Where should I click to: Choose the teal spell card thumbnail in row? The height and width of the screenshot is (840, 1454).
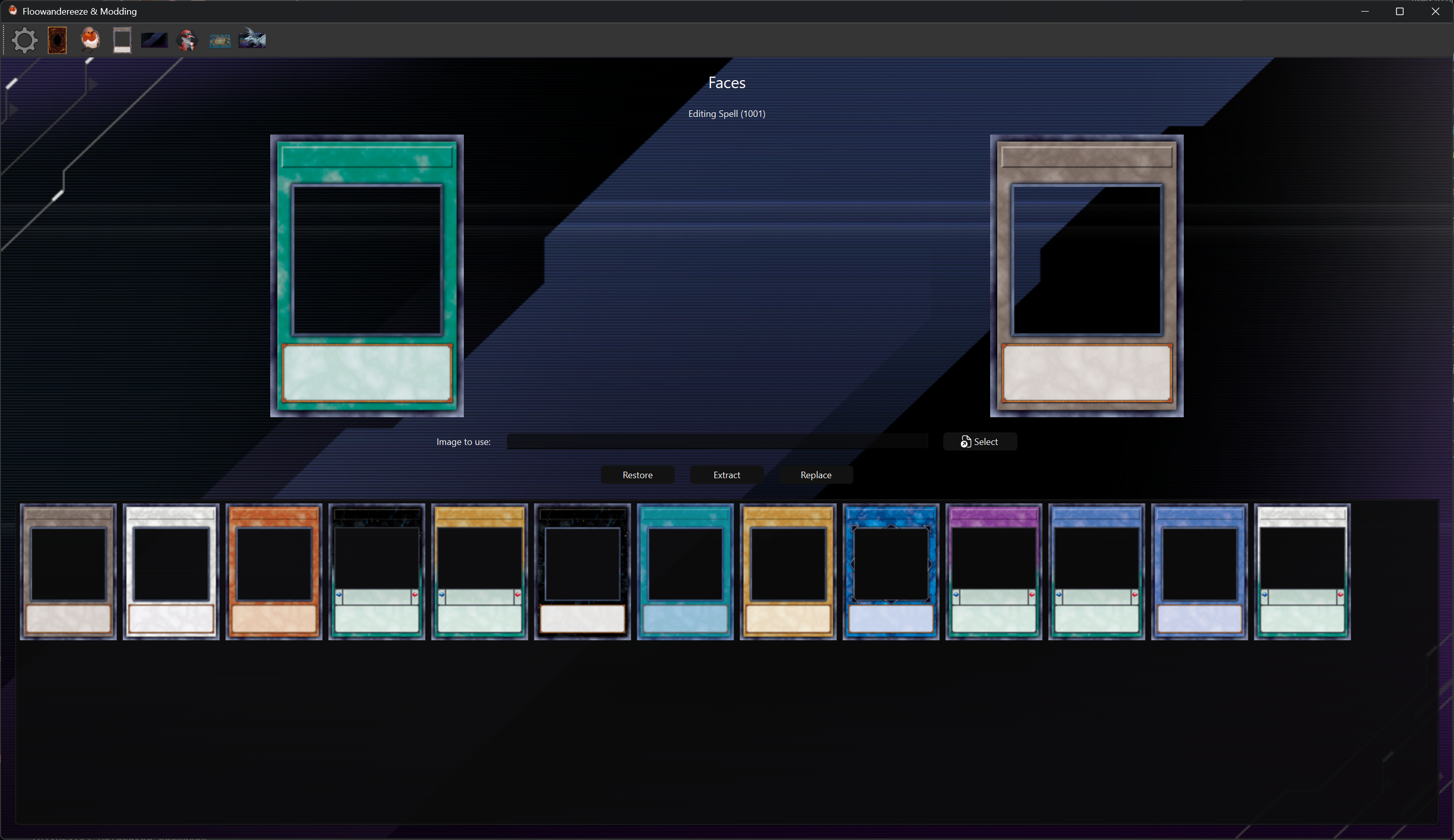686,571
